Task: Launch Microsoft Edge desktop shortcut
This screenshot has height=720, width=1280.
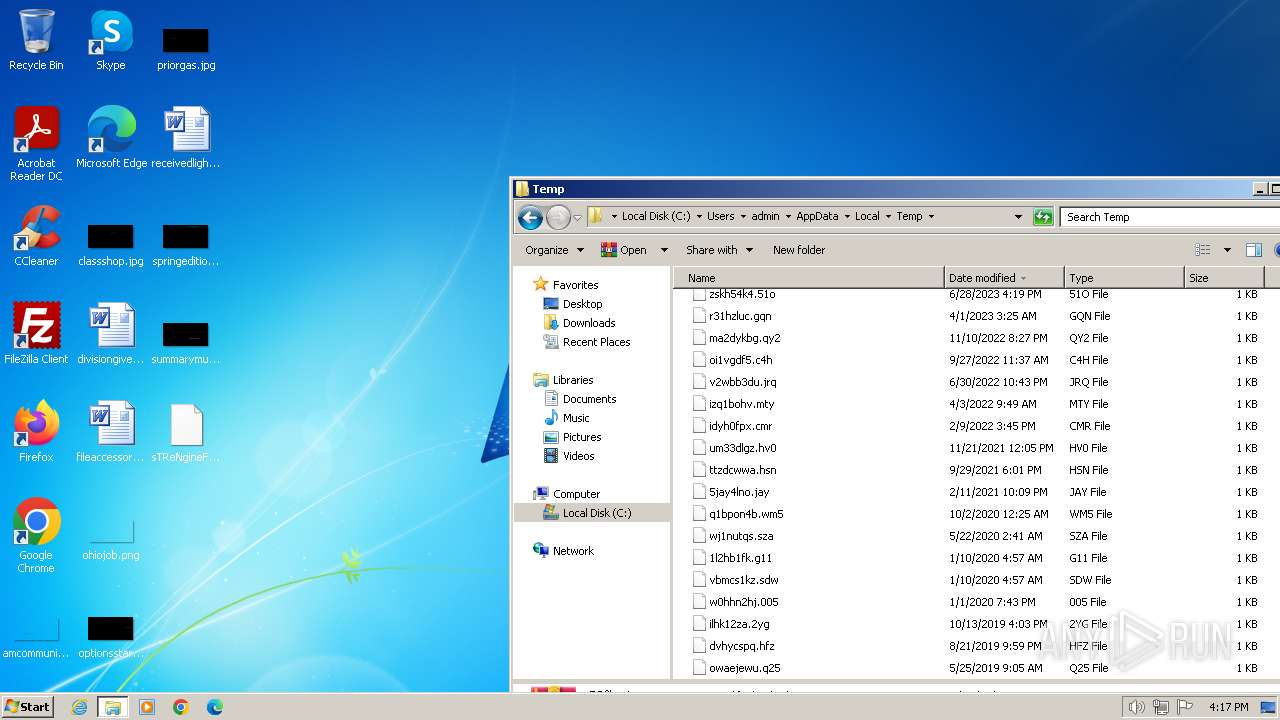Action: click(111, 137)
